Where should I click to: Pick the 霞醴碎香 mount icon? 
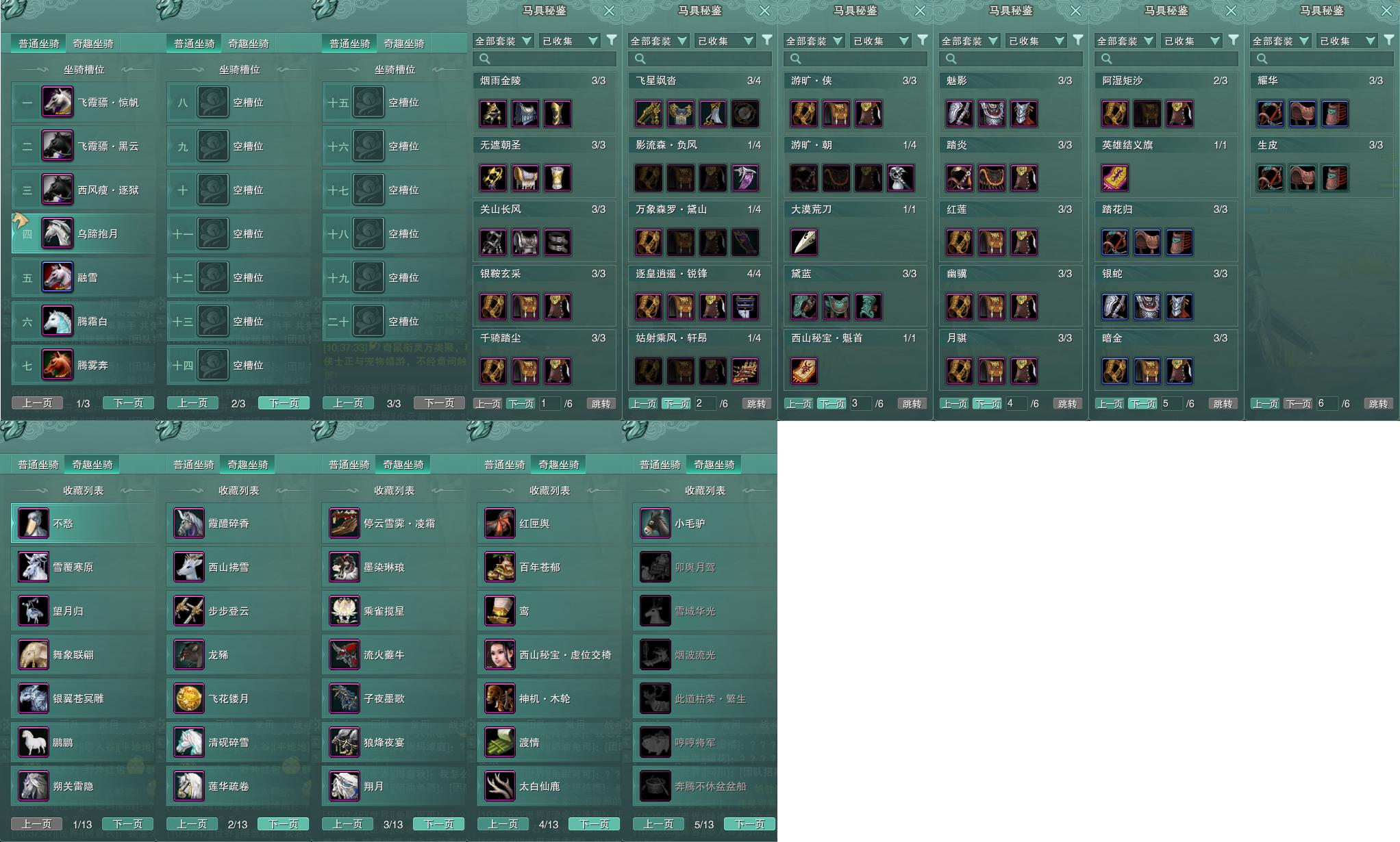(189, 523)
